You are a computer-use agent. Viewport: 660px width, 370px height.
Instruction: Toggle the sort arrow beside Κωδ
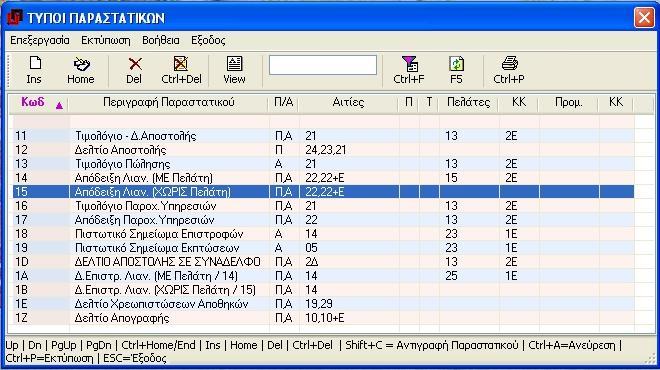tap(59, 105)
